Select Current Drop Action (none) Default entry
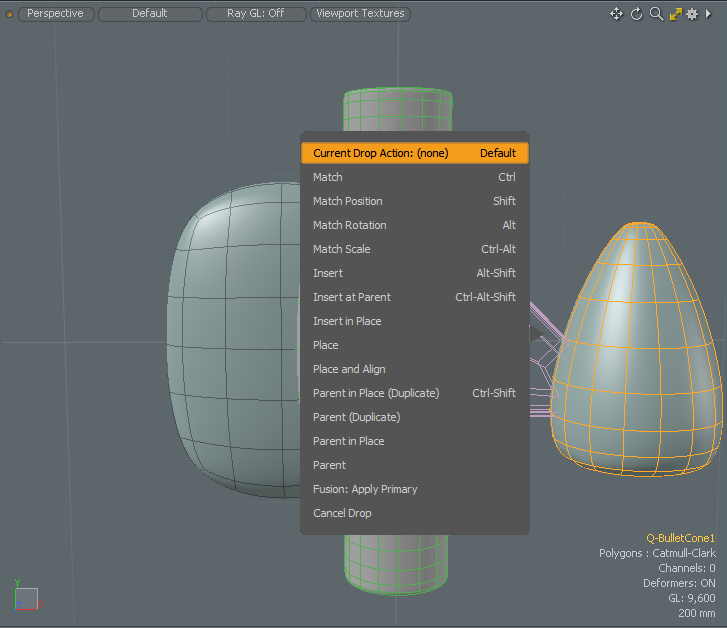The height and width of the screenshot is (628, 727). coord(414,153)
